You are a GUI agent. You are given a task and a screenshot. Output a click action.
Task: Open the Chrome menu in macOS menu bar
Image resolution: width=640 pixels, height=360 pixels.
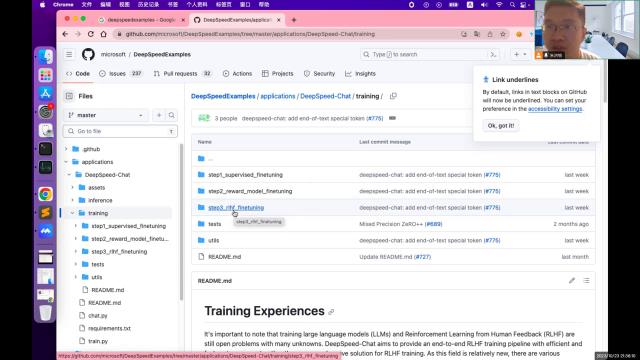tap(63, 5)
